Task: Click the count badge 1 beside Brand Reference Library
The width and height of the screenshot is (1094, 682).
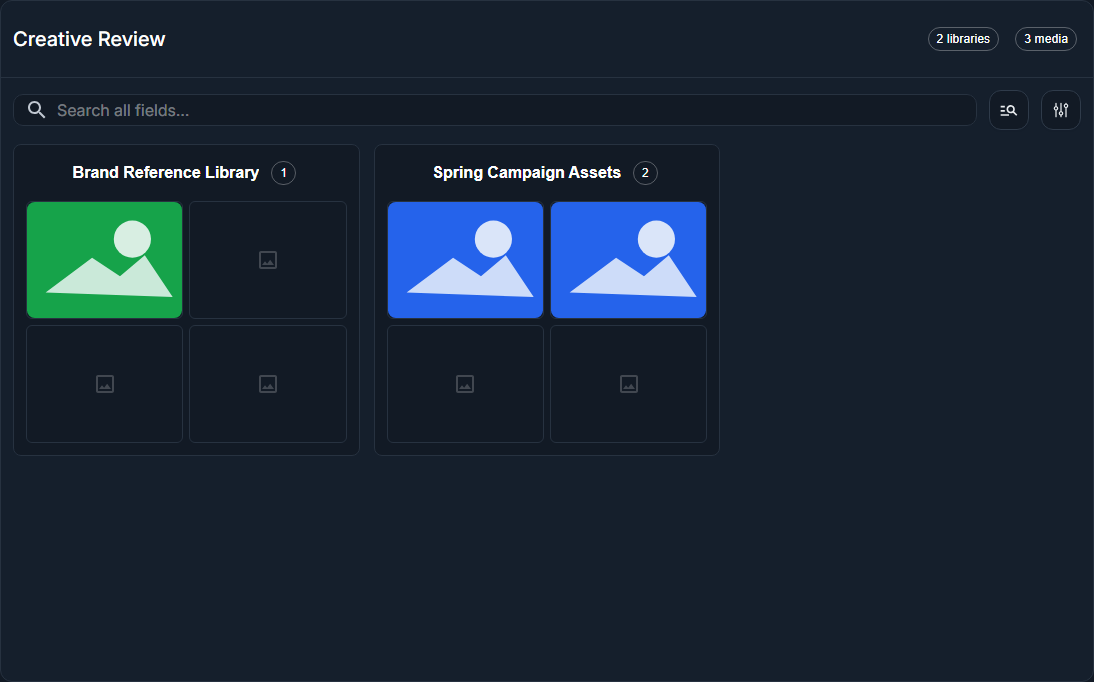Action: pyautogui.click(x=283, y=173)
